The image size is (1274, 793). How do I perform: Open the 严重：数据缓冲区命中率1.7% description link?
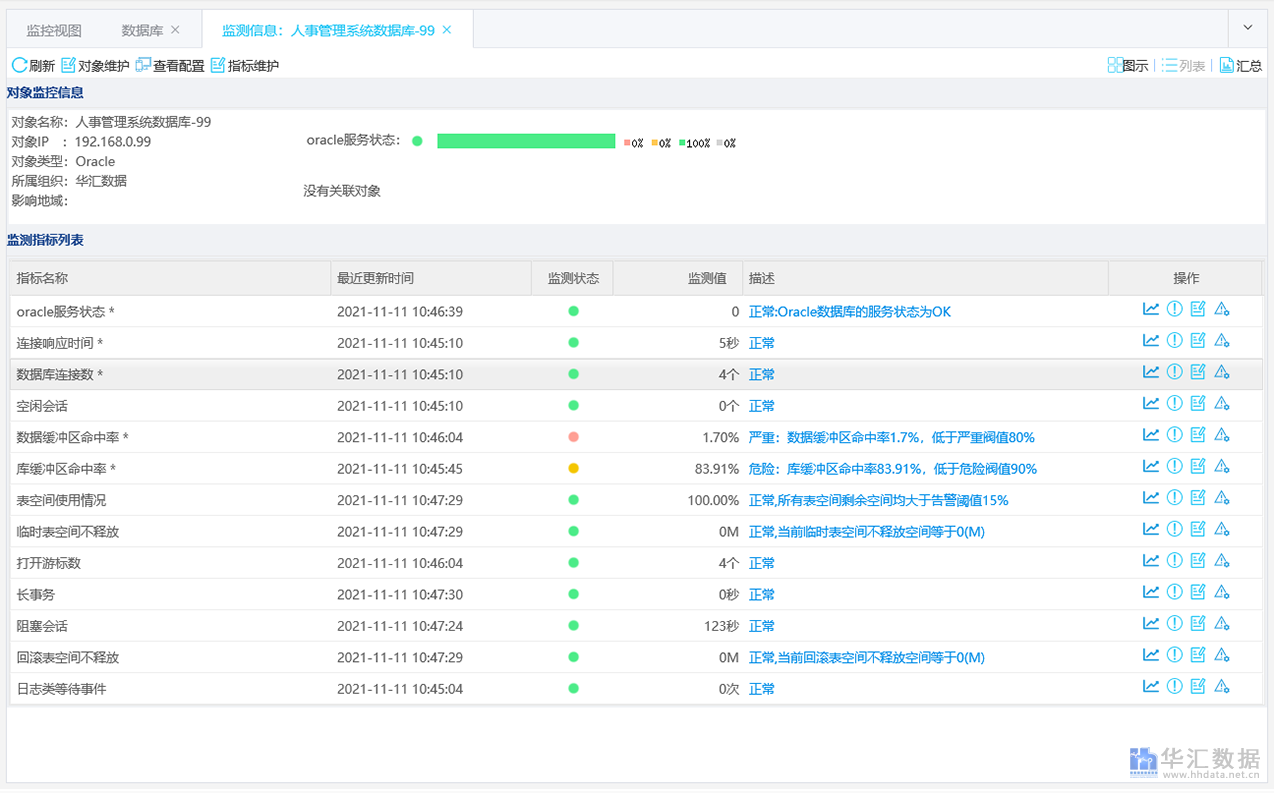click(892, 437)
